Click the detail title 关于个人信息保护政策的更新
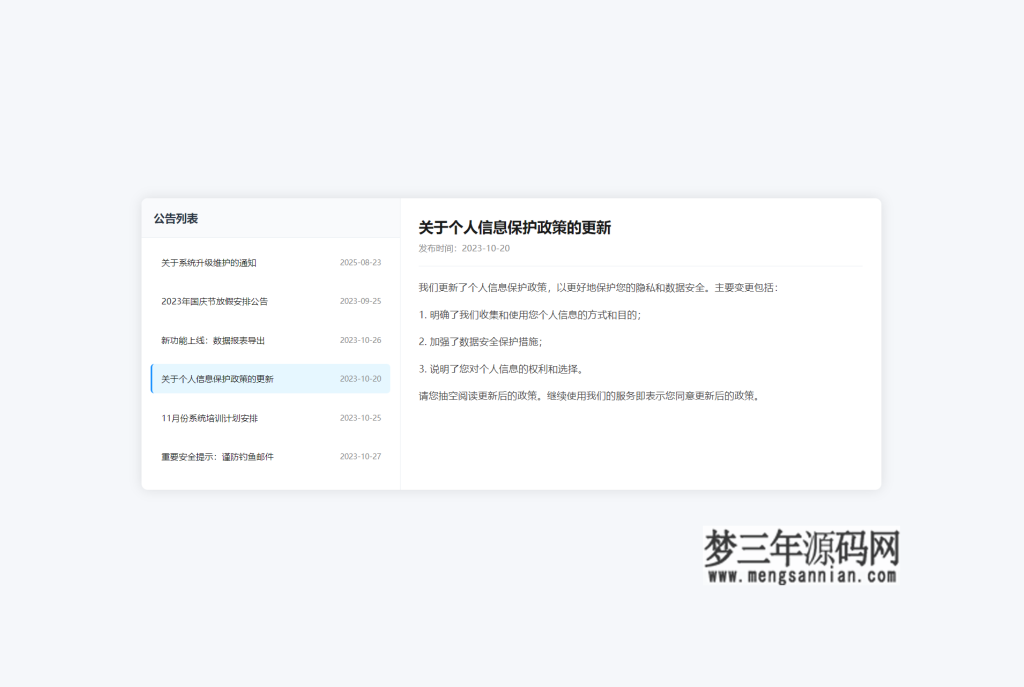 tap(516, 228)
